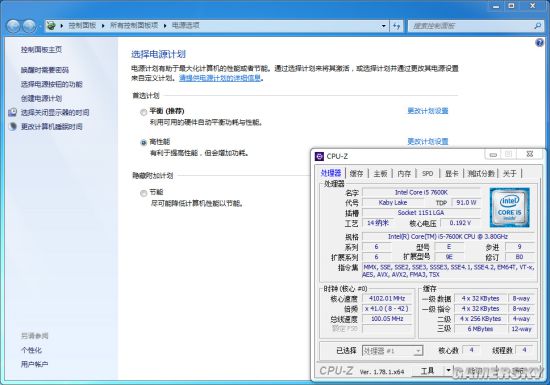This screenshot has height=385, width=550.
Task: Select the 平衡 (推荐) power plan
Action: [143, 112]
